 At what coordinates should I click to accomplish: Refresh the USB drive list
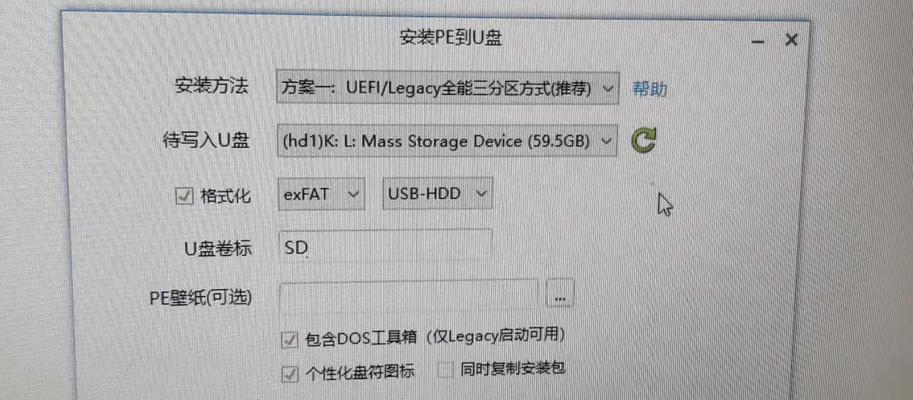643,140
